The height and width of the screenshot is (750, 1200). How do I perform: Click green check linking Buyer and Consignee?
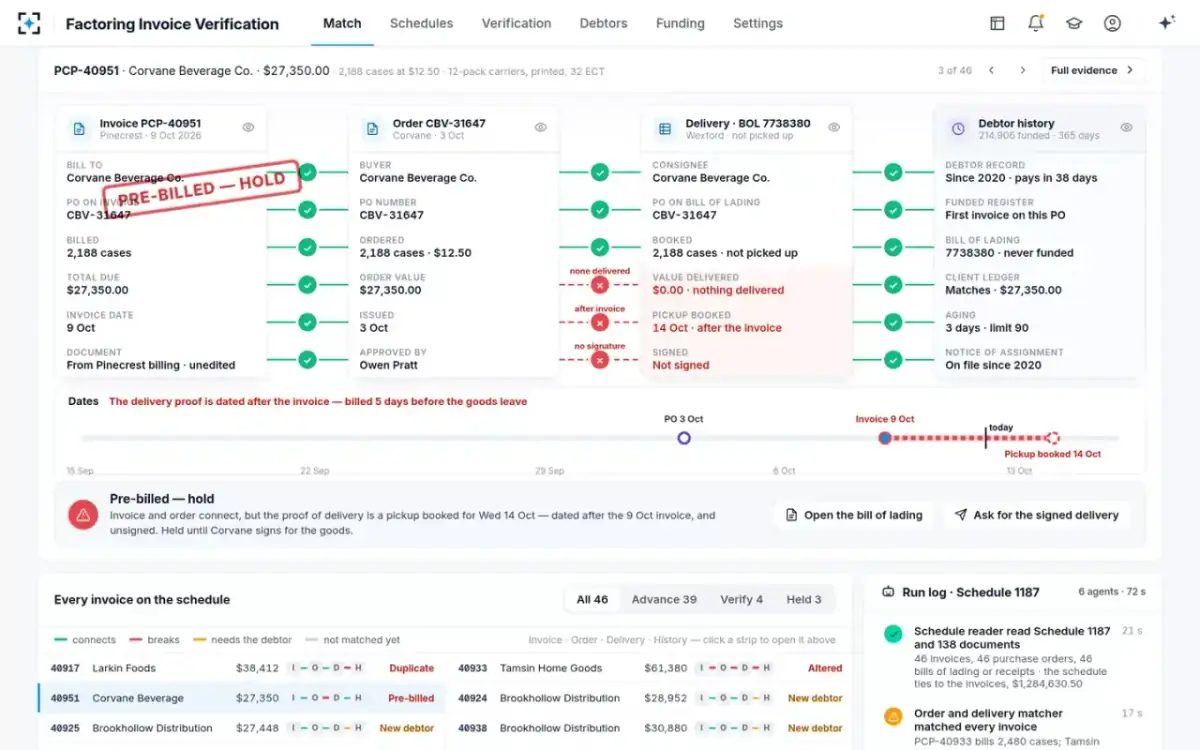(600, 173)
